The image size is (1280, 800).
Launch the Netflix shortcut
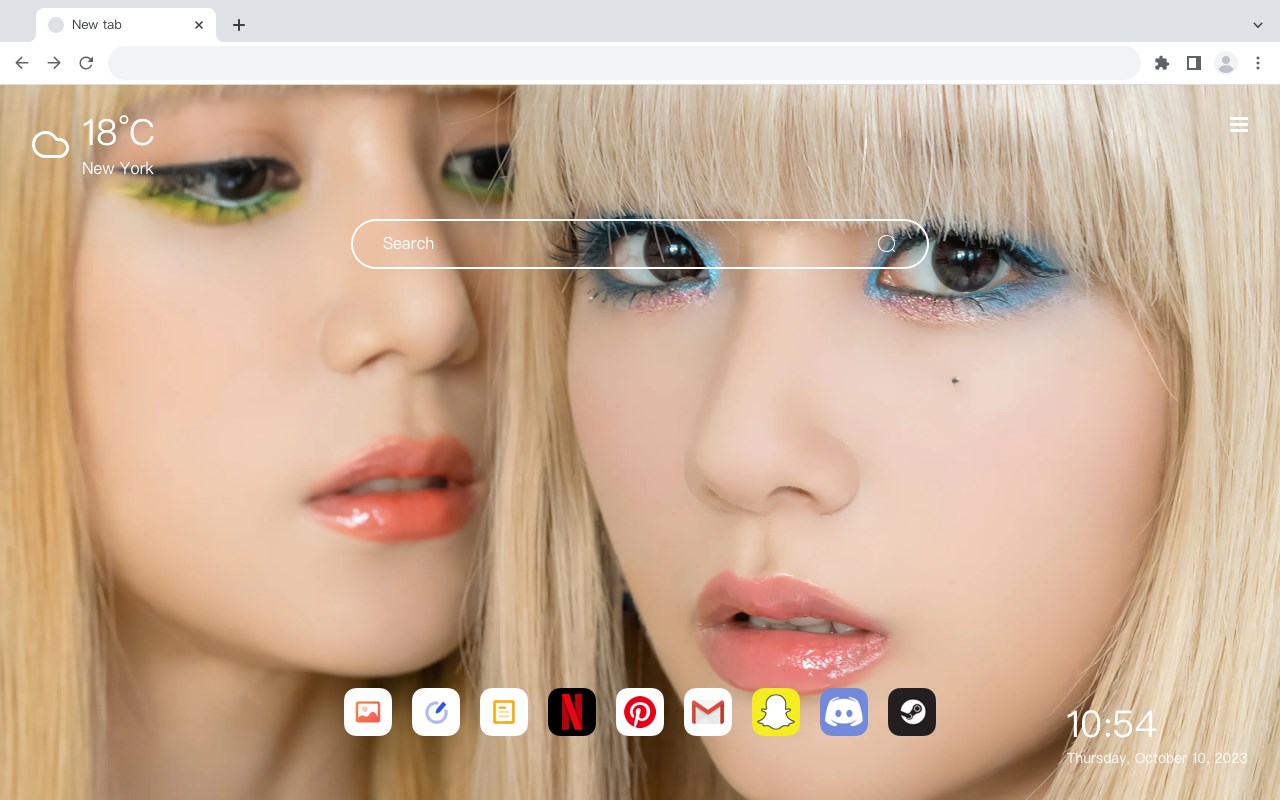click(x=572, y=712)
